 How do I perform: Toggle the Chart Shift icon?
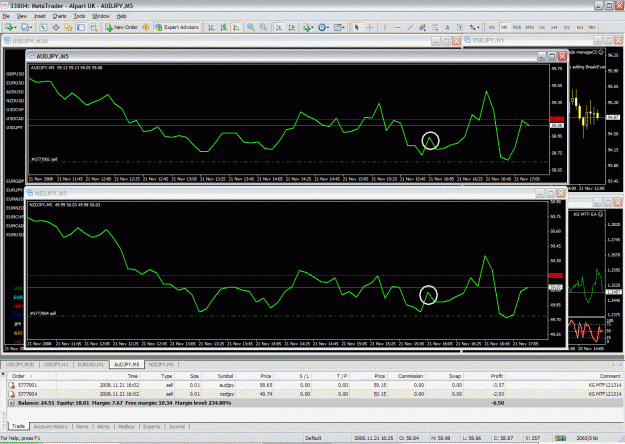click(x=291, y=27)
